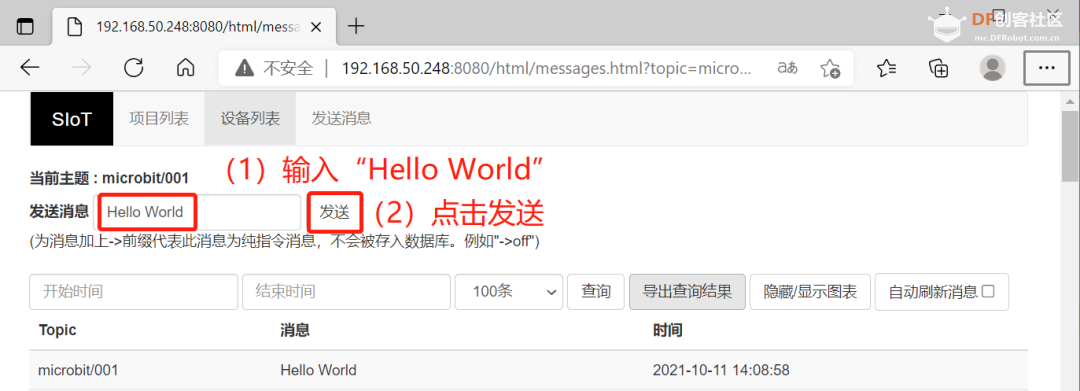
Task: Click 导出查询结果 button
Action: [x=687, y=291]
